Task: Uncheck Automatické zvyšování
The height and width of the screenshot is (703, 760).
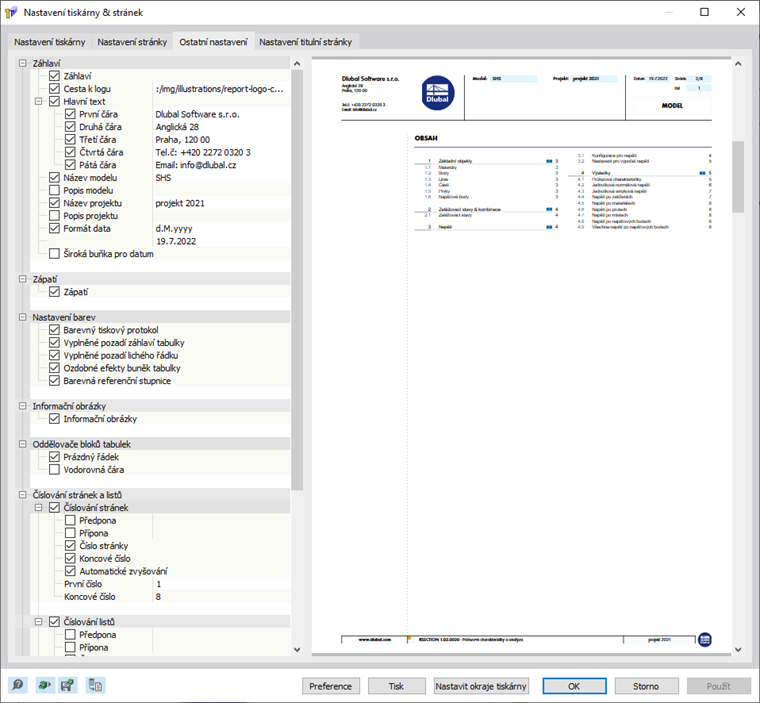Action: click(x=70, y=571)
